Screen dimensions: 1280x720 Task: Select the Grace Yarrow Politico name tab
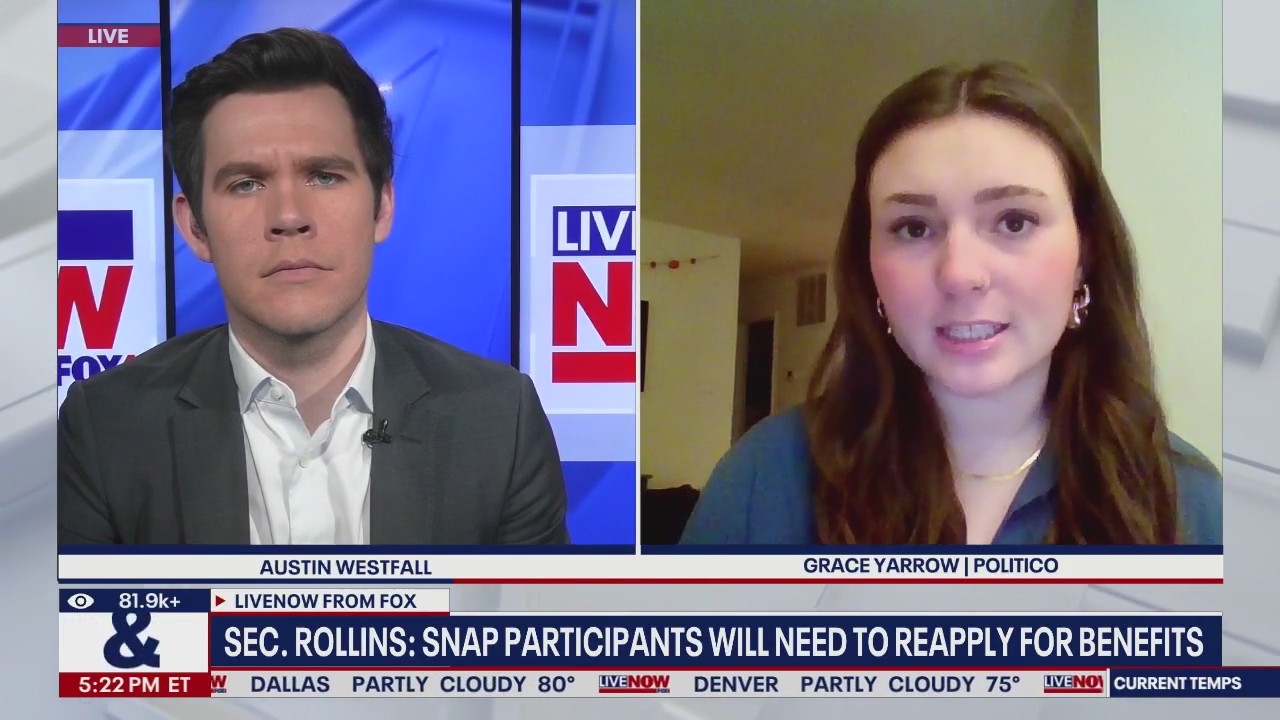coord(930,565)
